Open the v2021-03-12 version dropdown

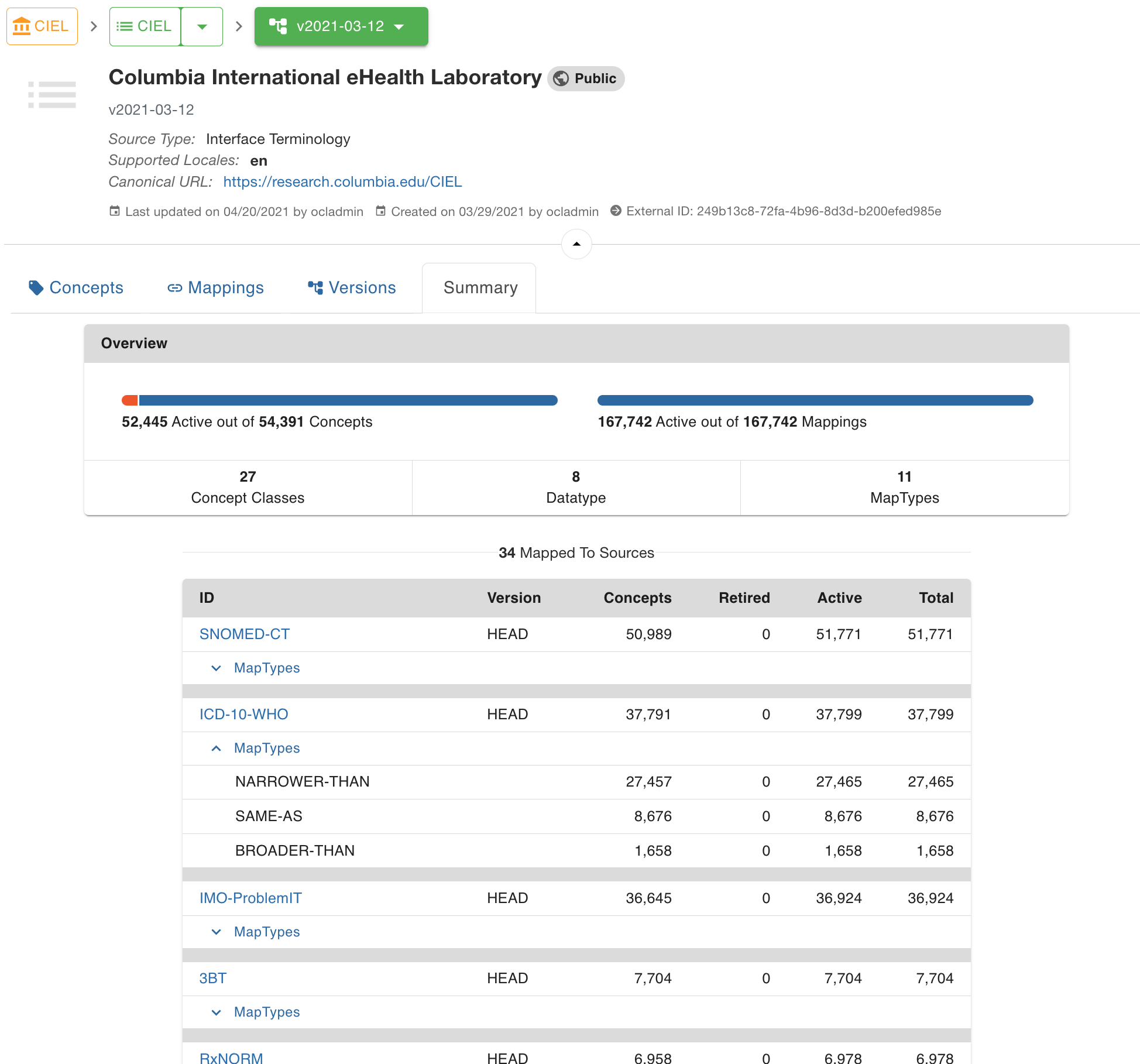tap(399, 26)
